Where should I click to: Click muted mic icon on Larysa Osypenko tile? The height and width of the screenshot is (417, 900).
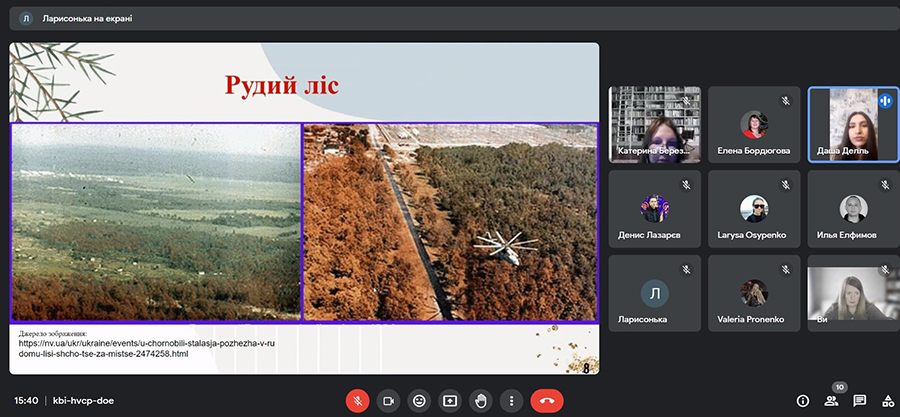click(x=786, y=185)
